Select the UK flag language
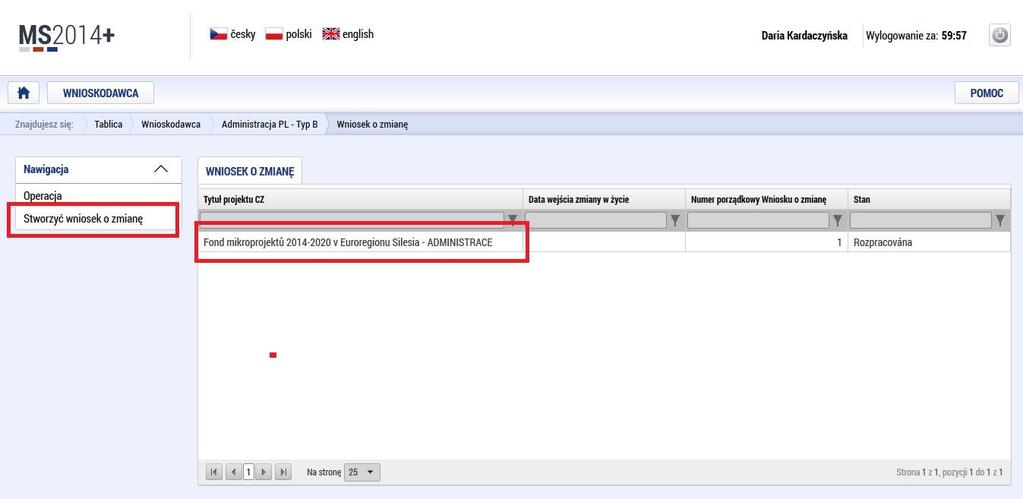 pos(331,34)
